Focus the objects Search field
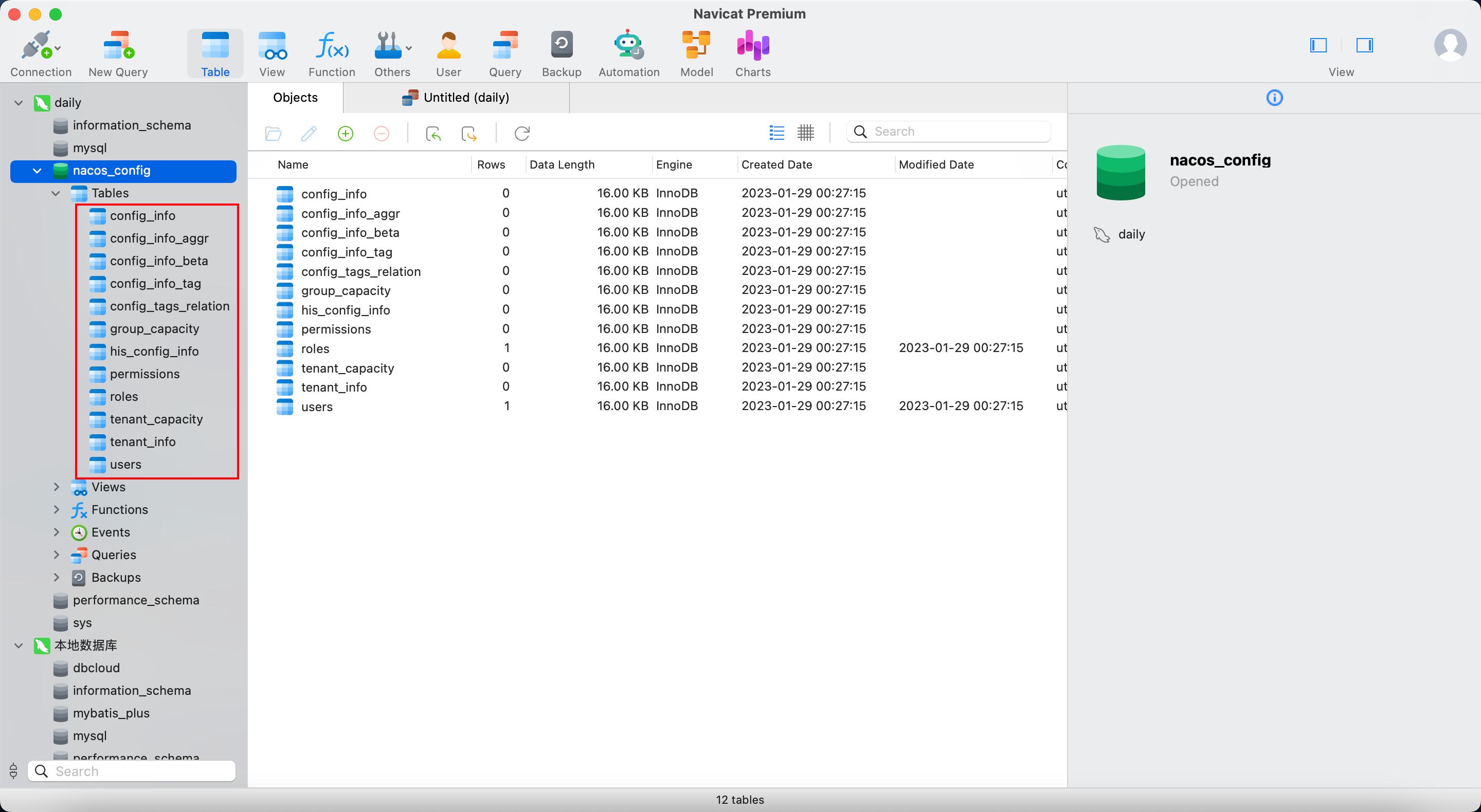This screenshot has width=1481, height=812. 949,132
